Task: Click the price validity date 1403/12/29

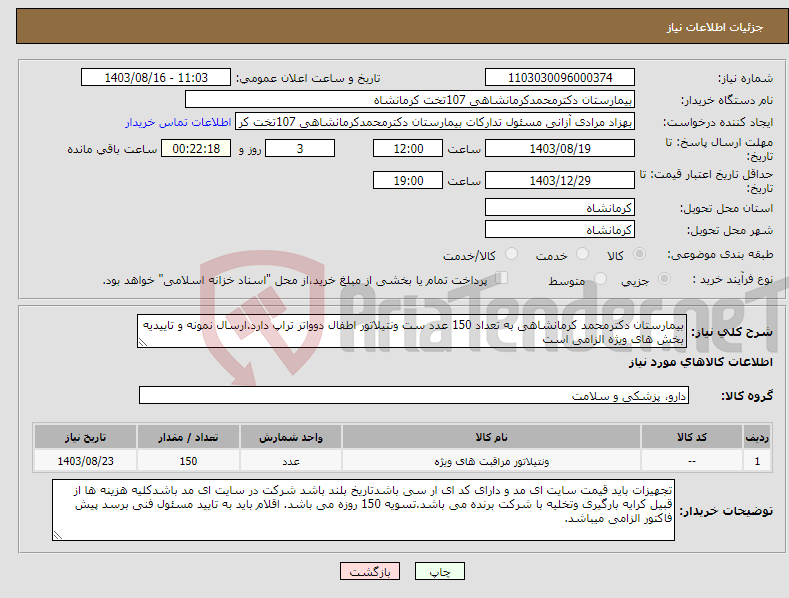Action: click(x=560, y=180)
